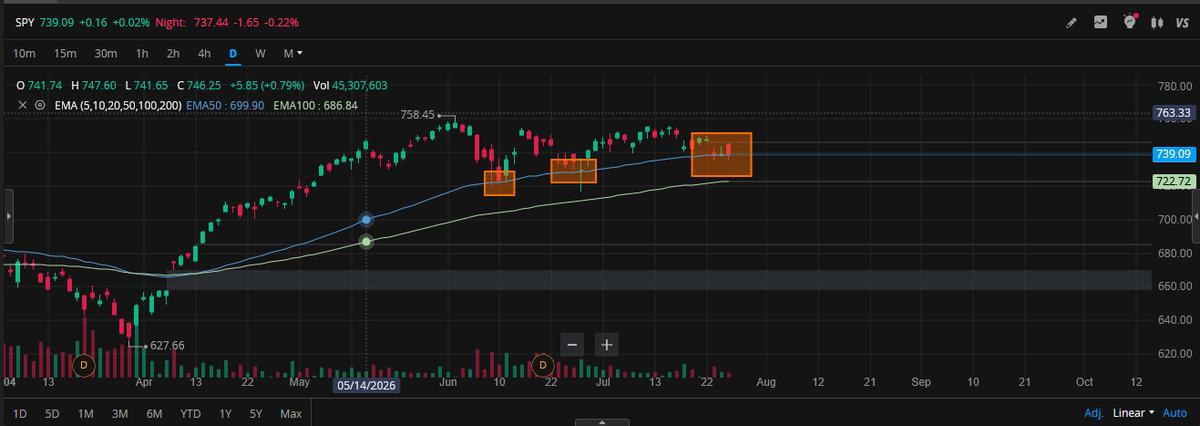Viewport: 1200px width, 426px height.
Task: Click the Aug date axis label
Action: click(766, 382)
